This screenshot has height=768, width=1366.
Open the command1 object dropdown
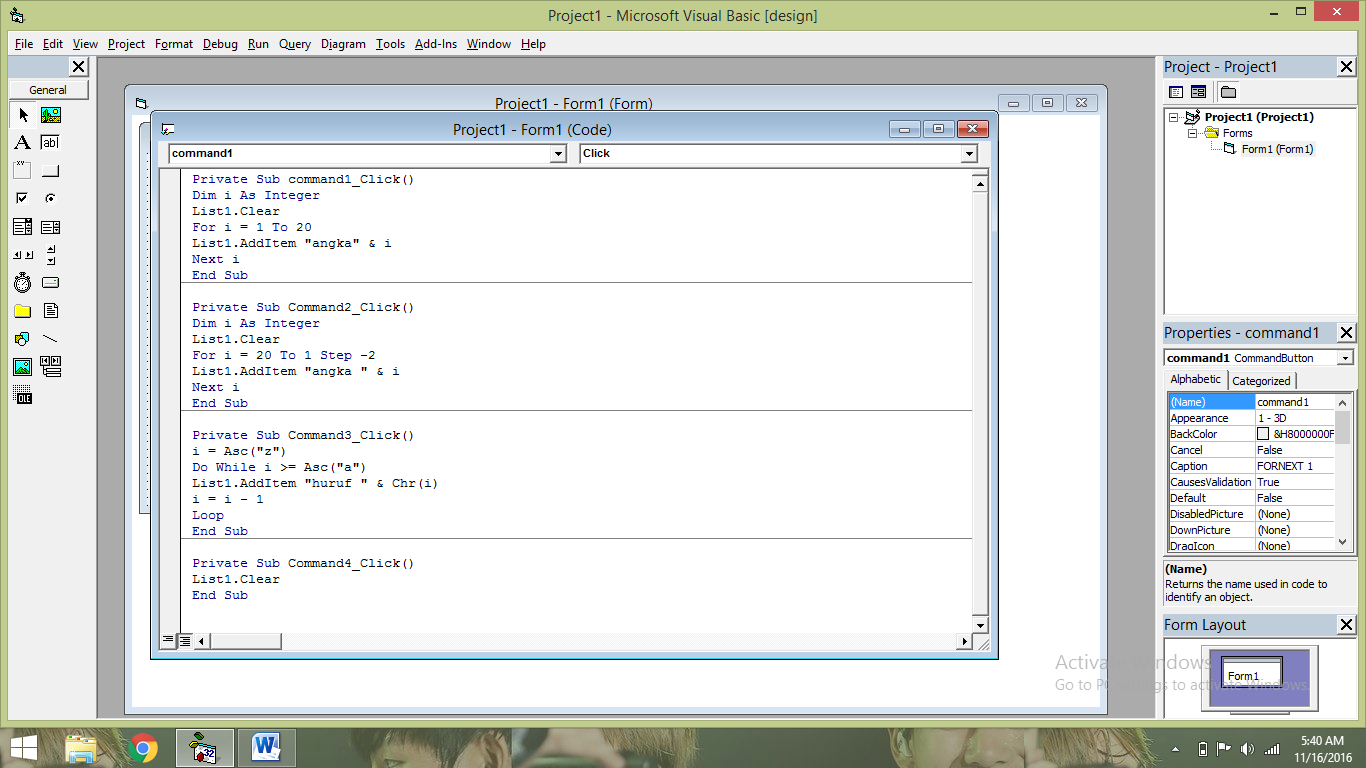pyautogui.click(x=559, y=155)
